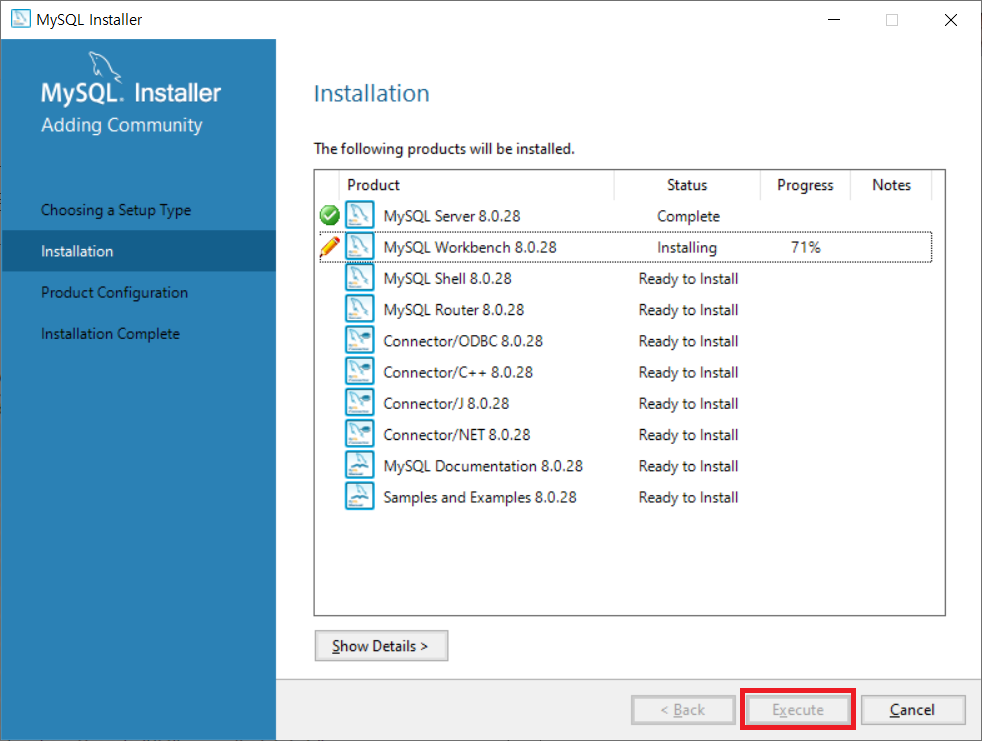This screenshot has width=982, height=741.
Task: Click the MySQL Router 8.0.28 product icon
Action: point(359,309)
